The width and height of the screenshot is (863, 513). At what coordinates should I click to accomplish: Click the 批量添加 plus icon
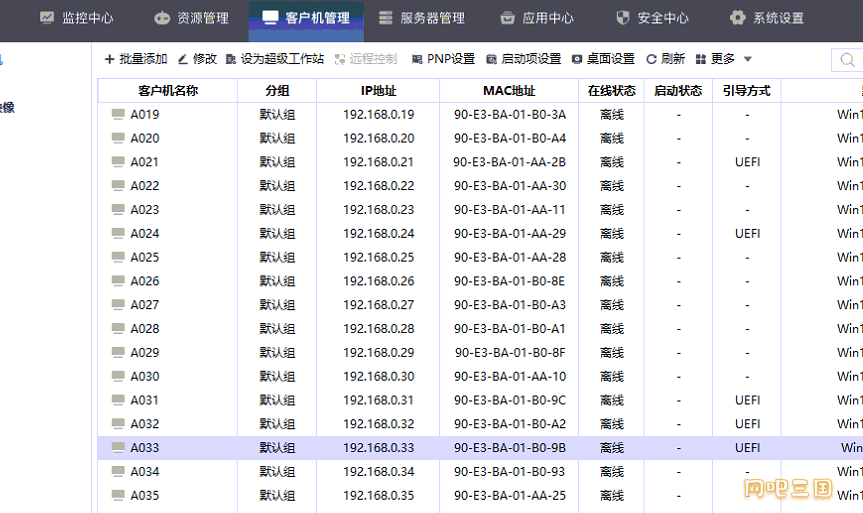[x=109, y=59]
